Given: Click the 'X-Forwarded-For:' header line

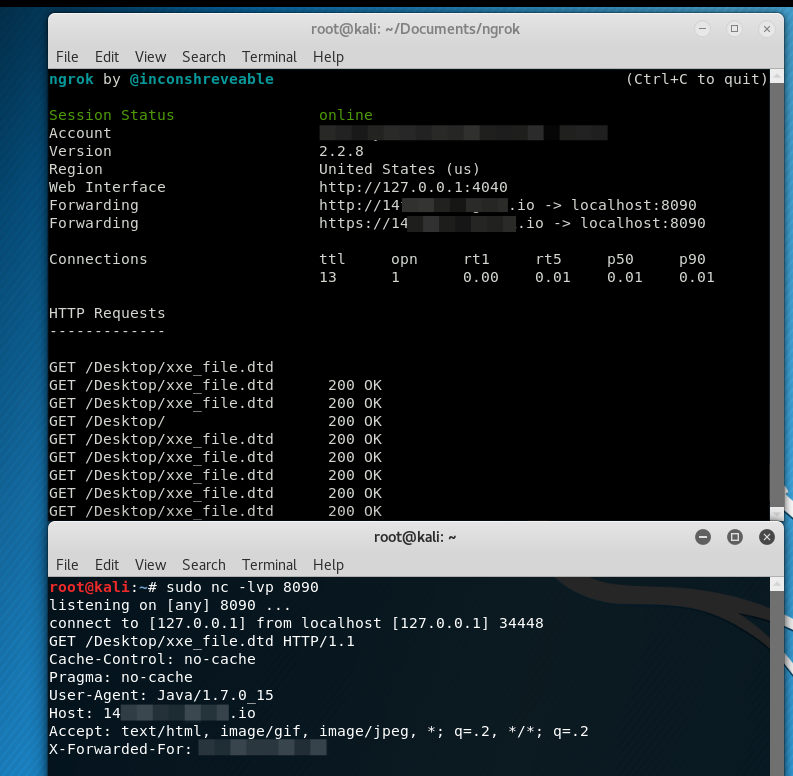Looking at the screenshot, I should pyautogui.click(x=188, y=749).
